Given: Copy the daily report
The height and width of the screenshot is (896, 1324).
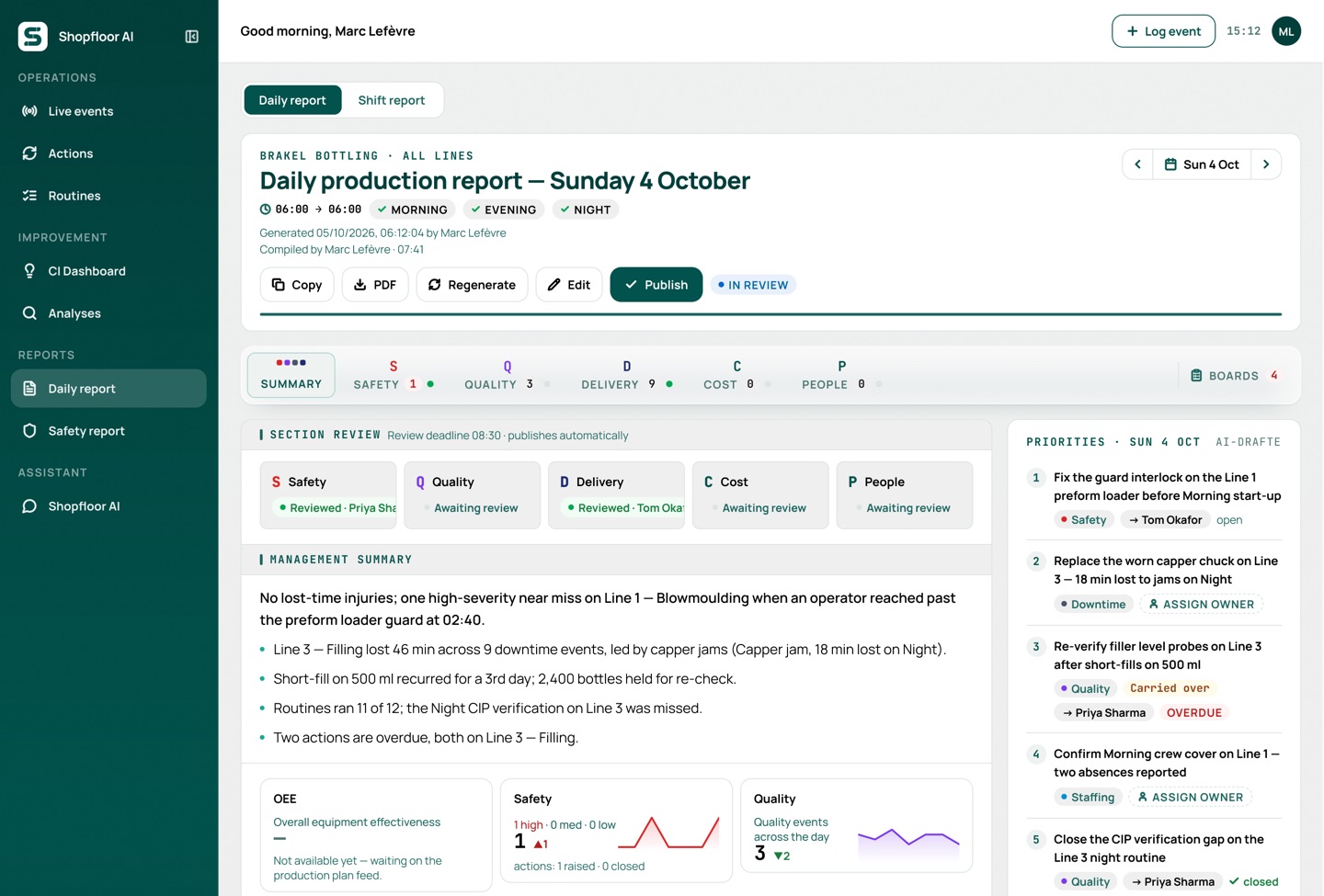Looking at the screenshot, I should (297, 285).
